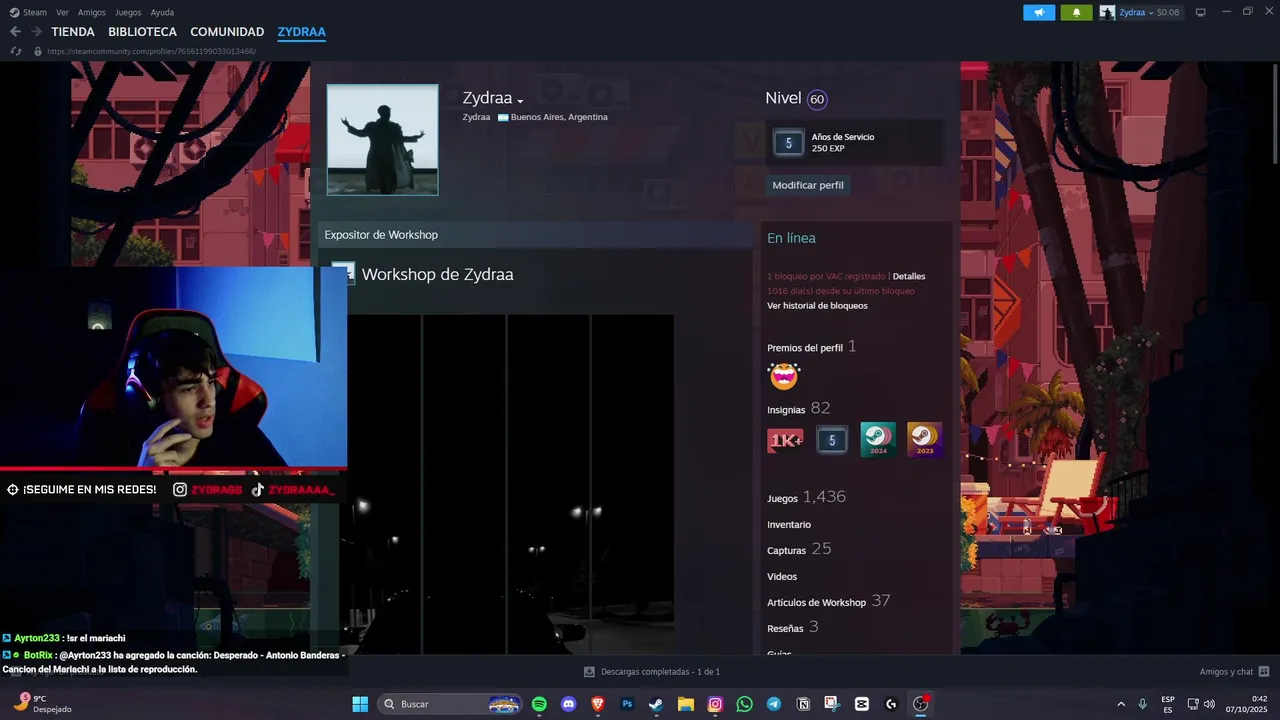Expand the Zydraa profile name dropdown arrow
Viewport: 1280px width, 720px height.
pos(520,101)
